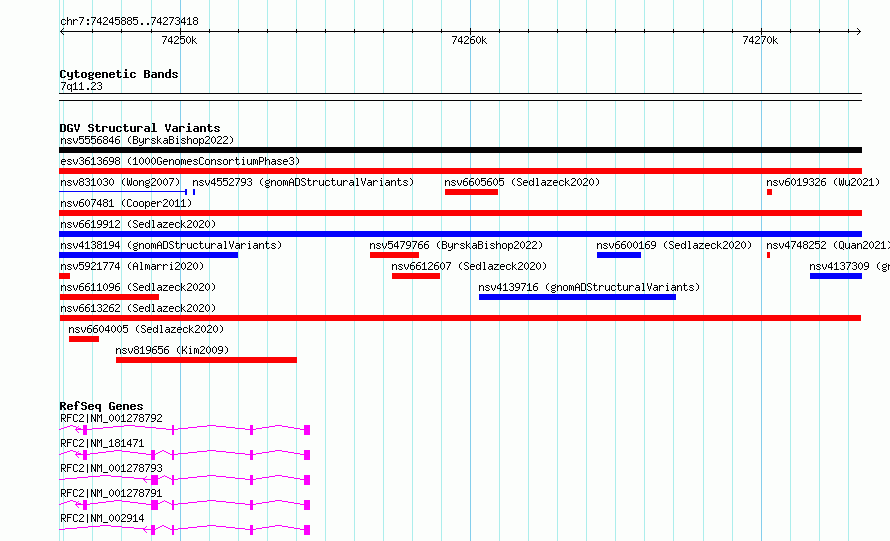890x541 pixels.
Task: Click the 74270k ruler tick label
Action: pyautogui.click(x=760, y=40)
